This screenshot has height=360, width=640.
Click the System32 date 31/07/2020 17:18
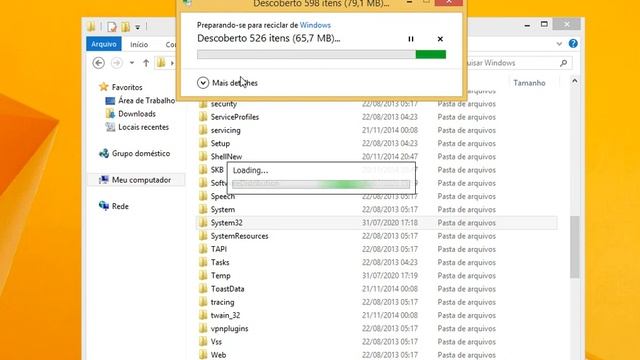[x=389, y=223]
